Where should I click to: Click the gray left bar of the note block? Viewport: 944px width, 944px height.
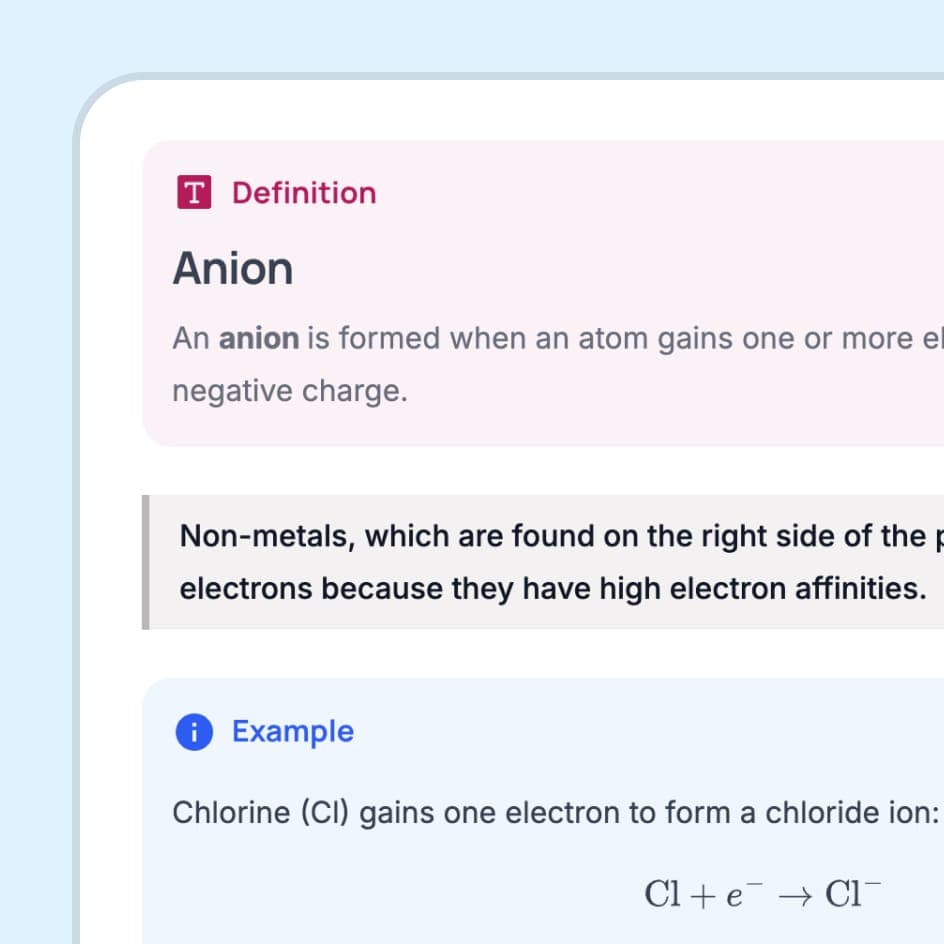coord(146,562)
